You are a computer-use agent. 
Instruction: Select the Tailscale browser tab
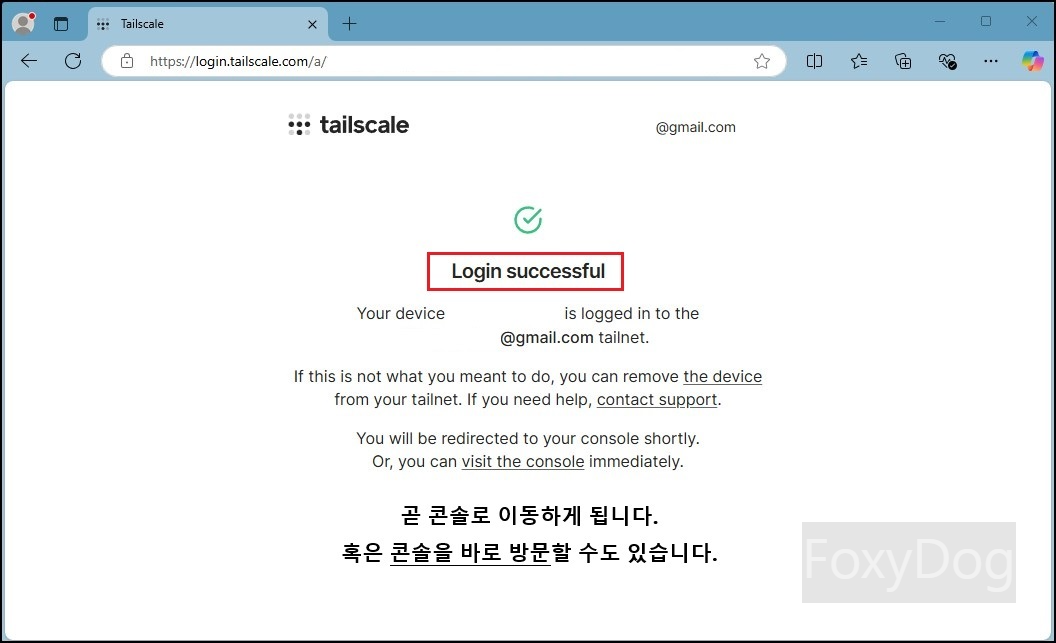207,24
